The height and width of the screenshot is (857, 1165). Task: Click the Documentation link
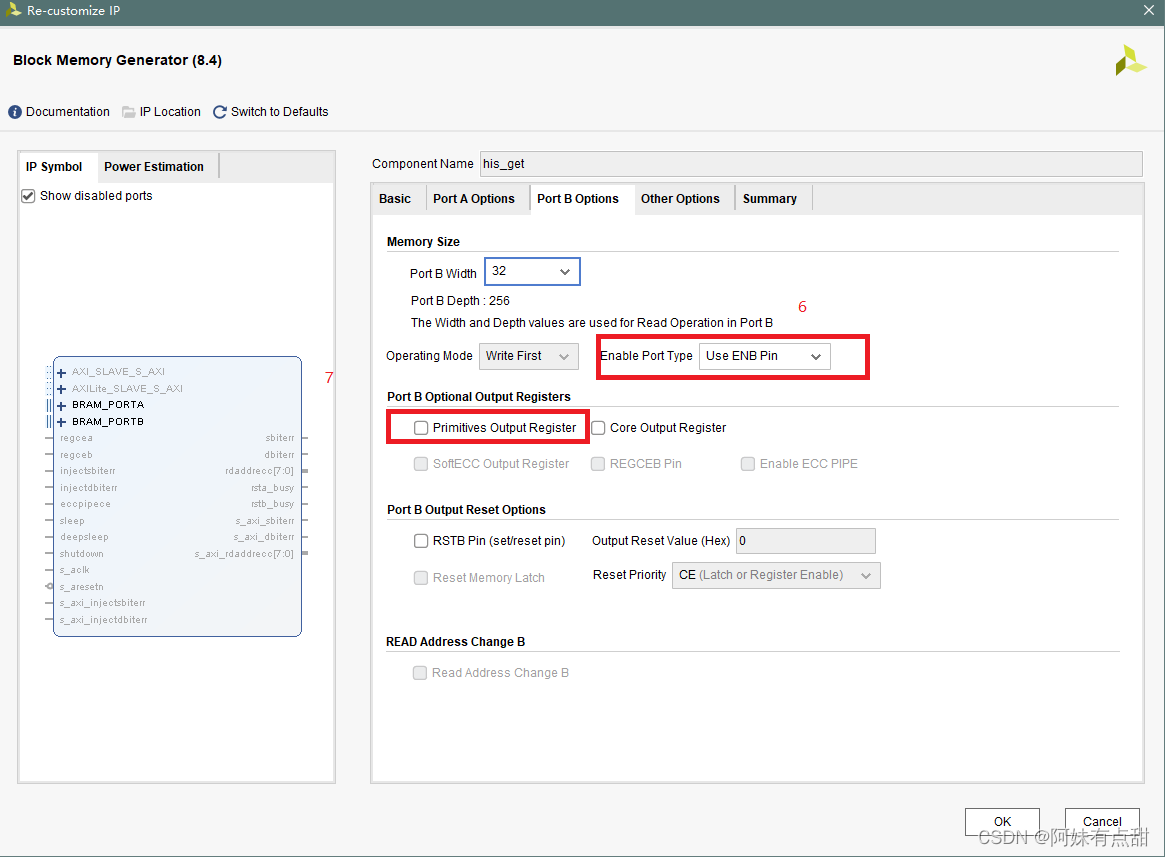68,111
